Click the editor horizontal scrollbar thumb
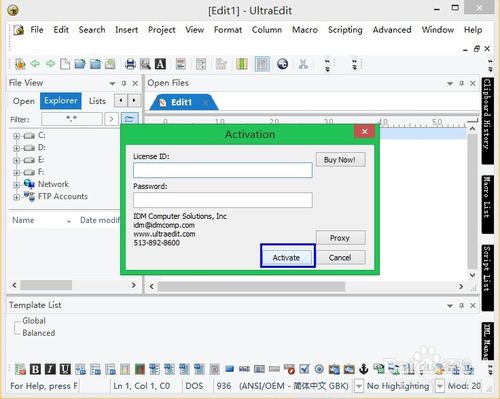The image size is (500, 399). [251, 286]
